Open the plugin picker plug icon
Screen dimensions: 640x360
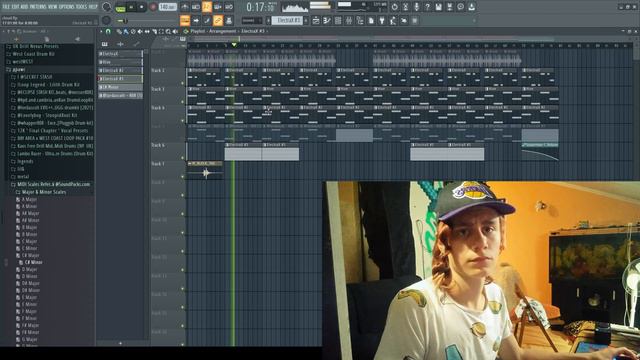(382, 20)
